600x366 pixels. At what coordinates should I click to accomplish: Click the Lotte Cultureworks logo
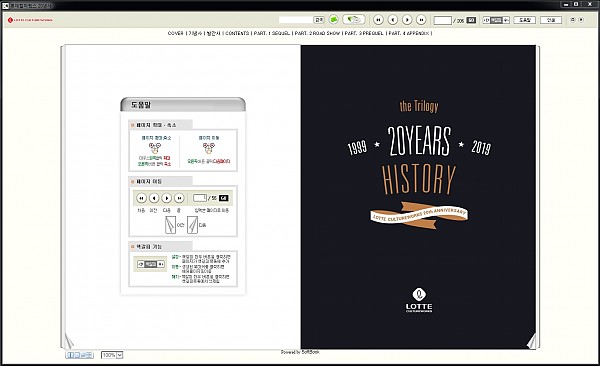pyautogui.click(x=30, y=20)
